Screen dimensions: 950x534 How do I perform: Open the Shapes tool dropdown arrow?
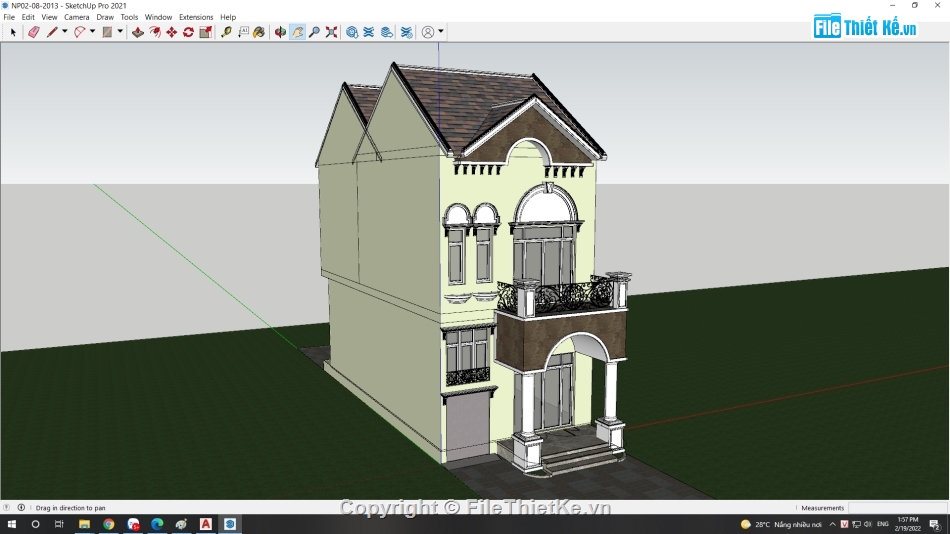120,32
